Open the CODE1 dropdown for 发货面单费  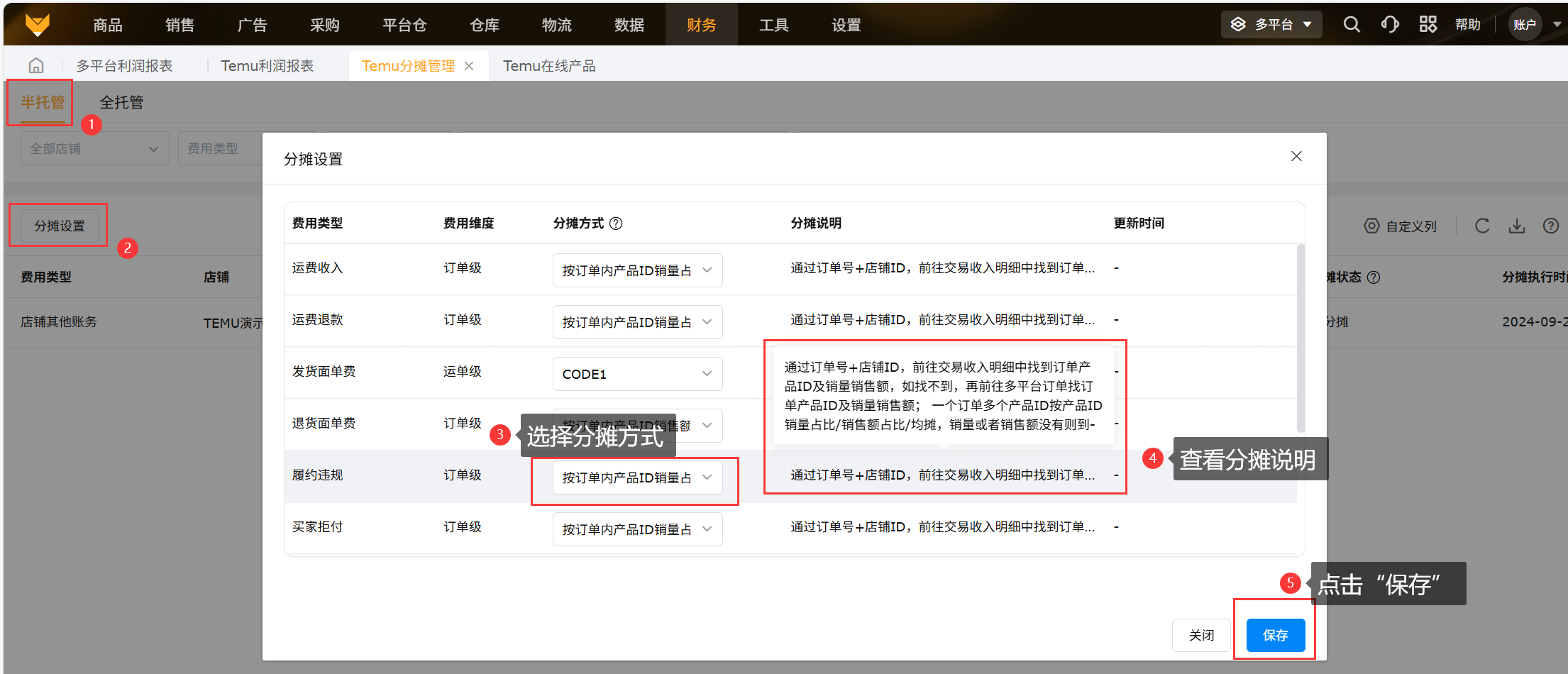coord(637,374)
